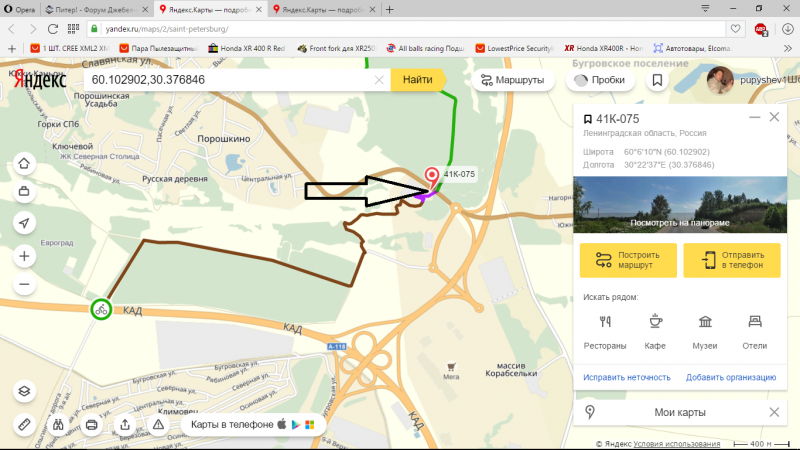Open Маршруты route planner

[513, 80]
